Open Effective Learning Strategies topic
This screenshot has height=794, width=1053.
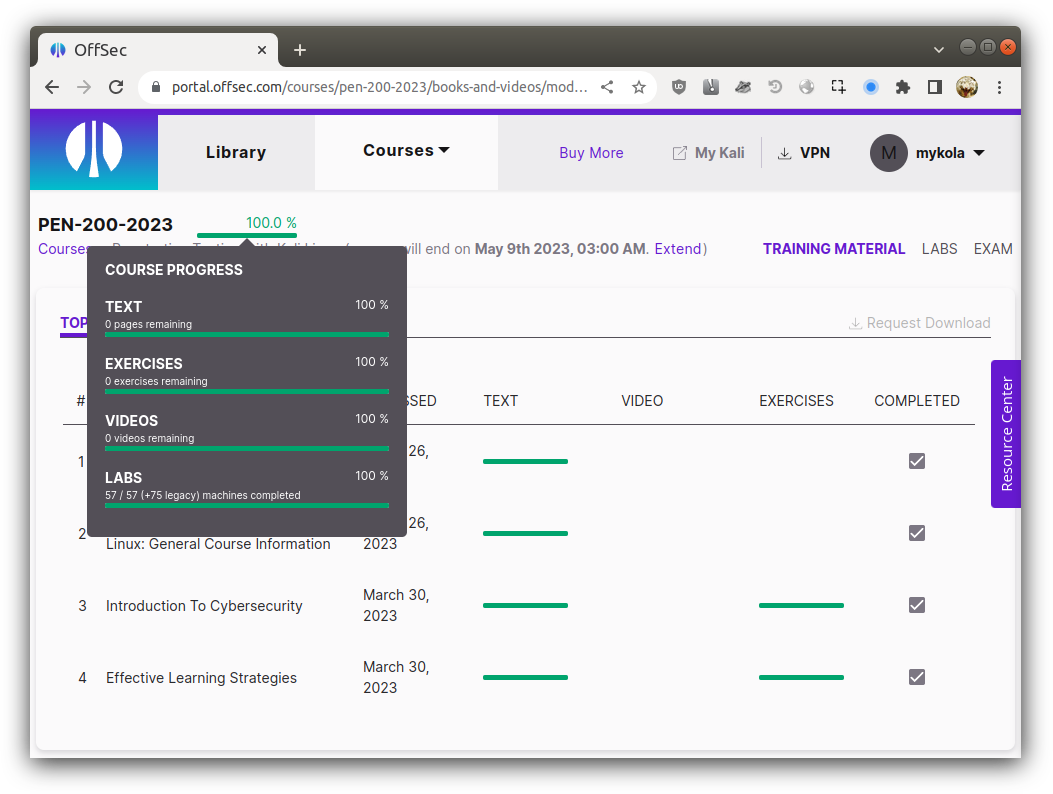[201, 678]
